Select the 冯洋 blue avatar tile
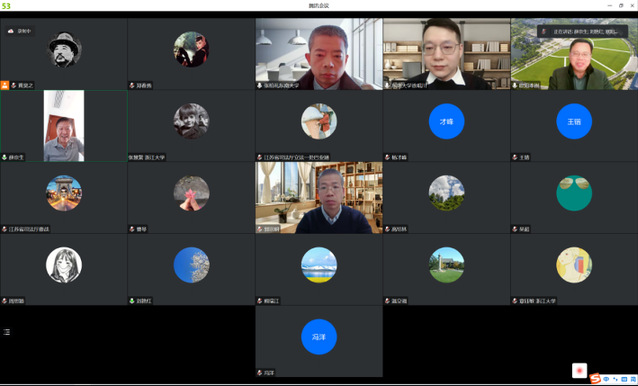This screenshot has width=638, height=386. [x=319, y=341]
